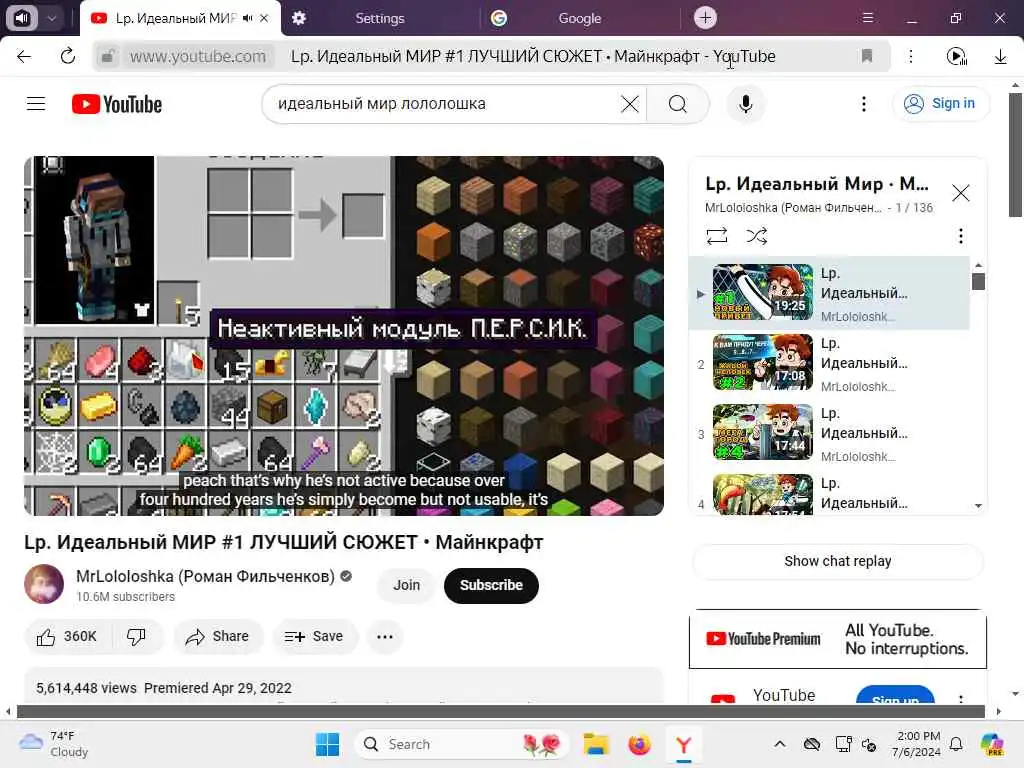Image resolution: width=1024 pixels, height=768 pixels.
Task: Open a new browser tab with plus
Action: [x=705, y=18]
